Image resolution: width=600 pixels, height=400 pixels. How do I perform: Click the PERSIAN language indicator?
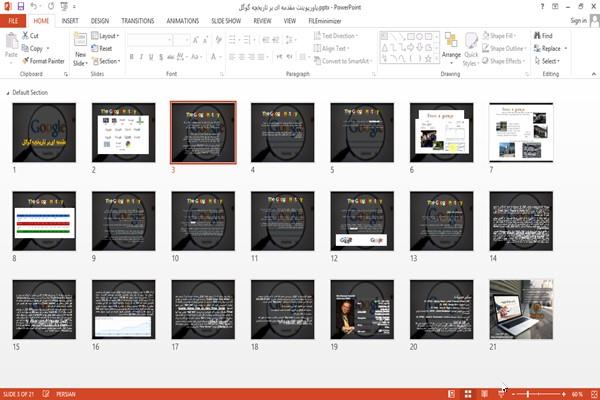[66, 394]
